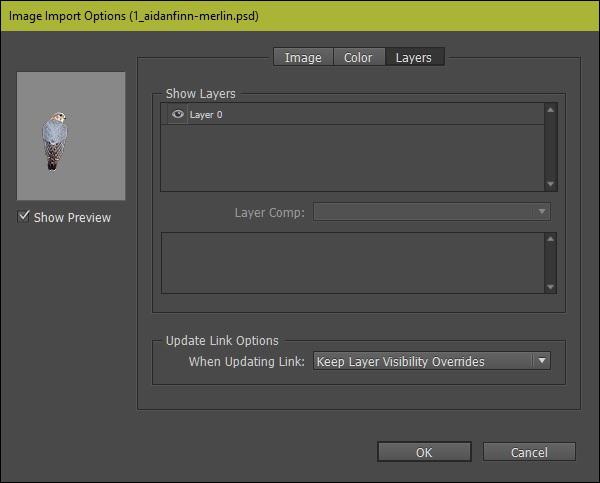This screenshot has width=600, height=483.
Task: Click Show Layers list scroll up arrow
Action: (550, 110)
